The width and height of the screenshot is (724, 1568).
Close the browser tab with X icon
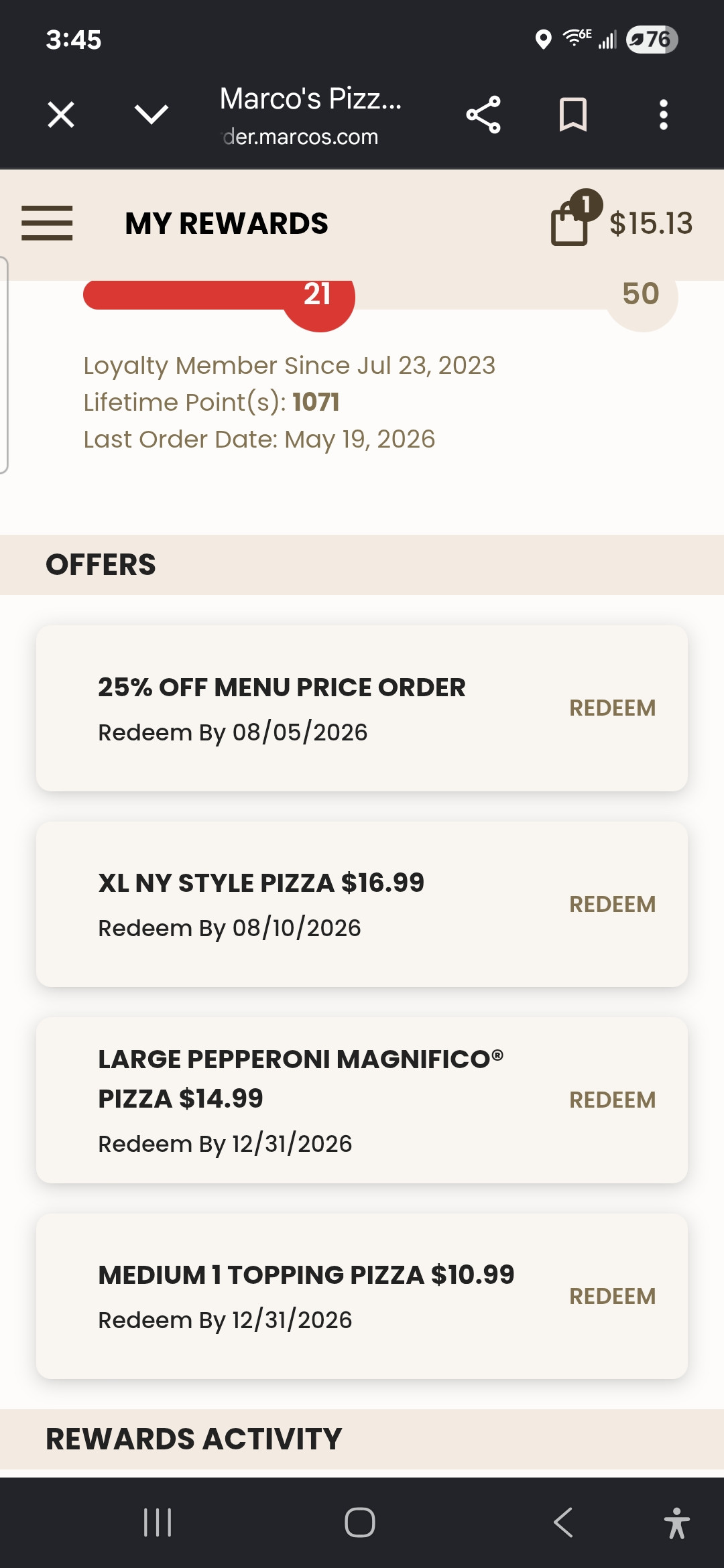click(61, 115)
